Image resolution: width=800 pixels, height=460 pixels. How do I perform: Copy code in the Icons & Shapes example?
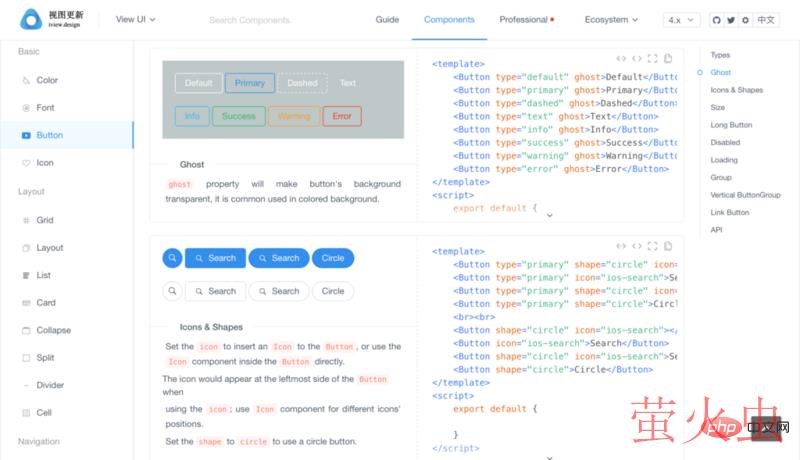click(x=668, y=245)
